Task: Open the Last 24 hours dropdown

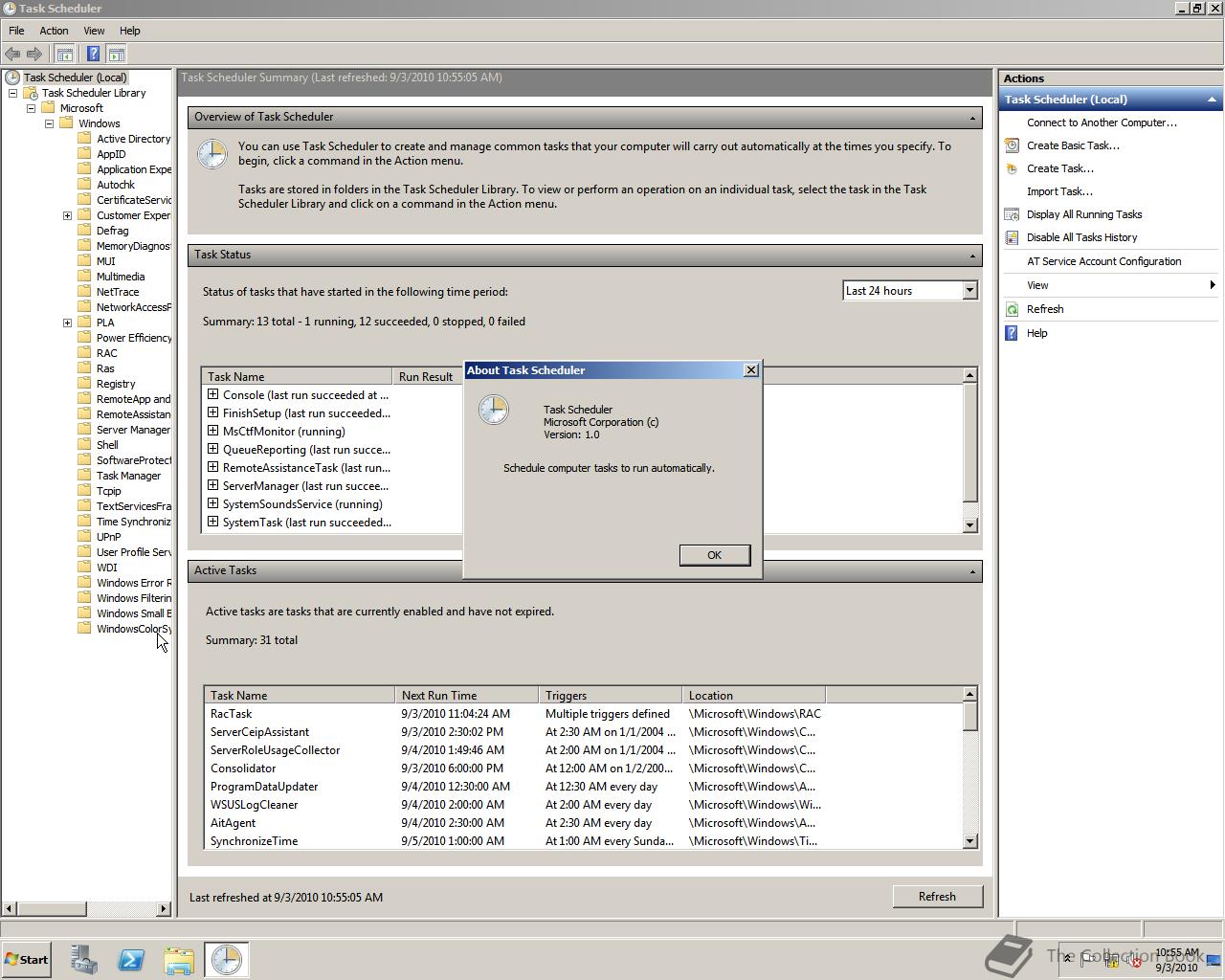Action: pos(969,290)
